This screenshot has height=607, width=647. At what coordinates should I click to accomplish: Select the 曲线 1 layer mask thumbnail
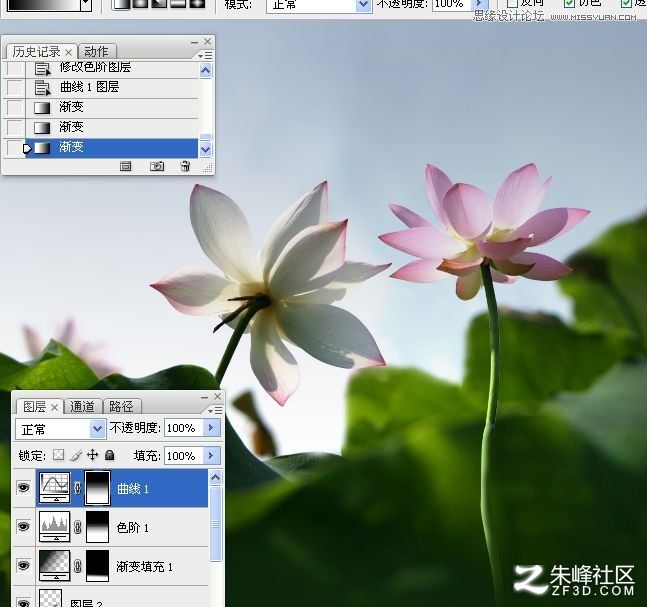coord(97,488)
